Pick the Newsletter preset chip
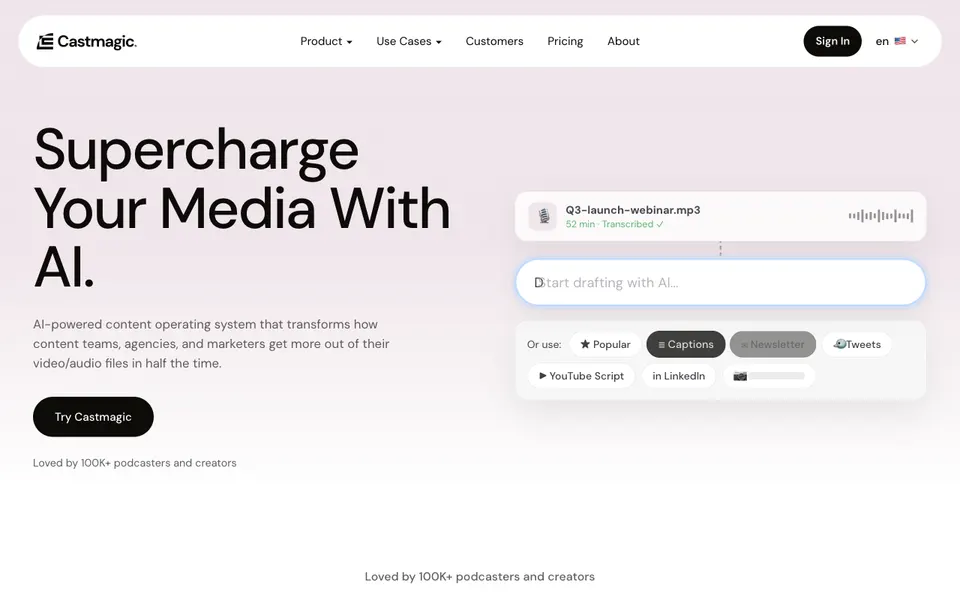 [x=773, y=344]
